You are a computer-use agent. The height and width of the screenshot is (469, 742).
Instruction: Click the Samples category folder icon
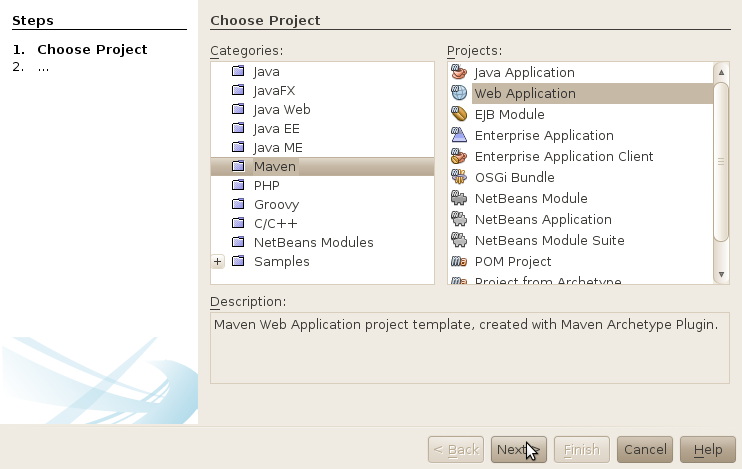pos(238,261)
